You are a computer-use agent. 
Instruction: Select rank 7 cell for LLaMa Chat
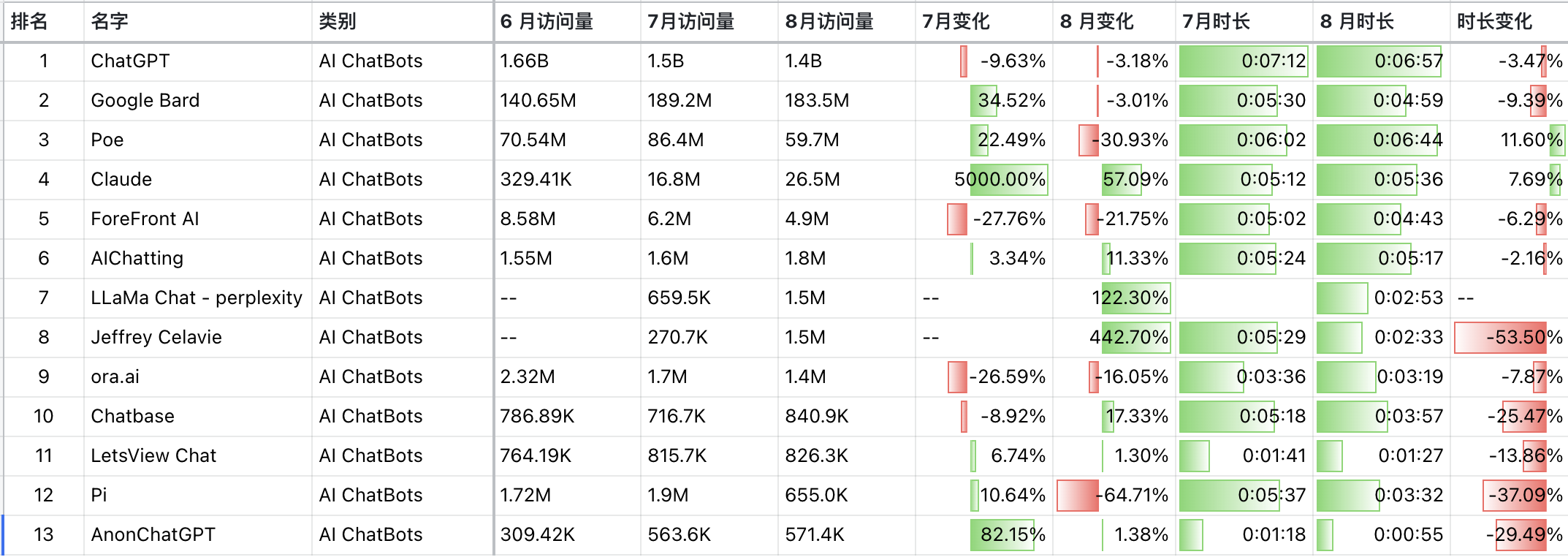coord(44,298)
